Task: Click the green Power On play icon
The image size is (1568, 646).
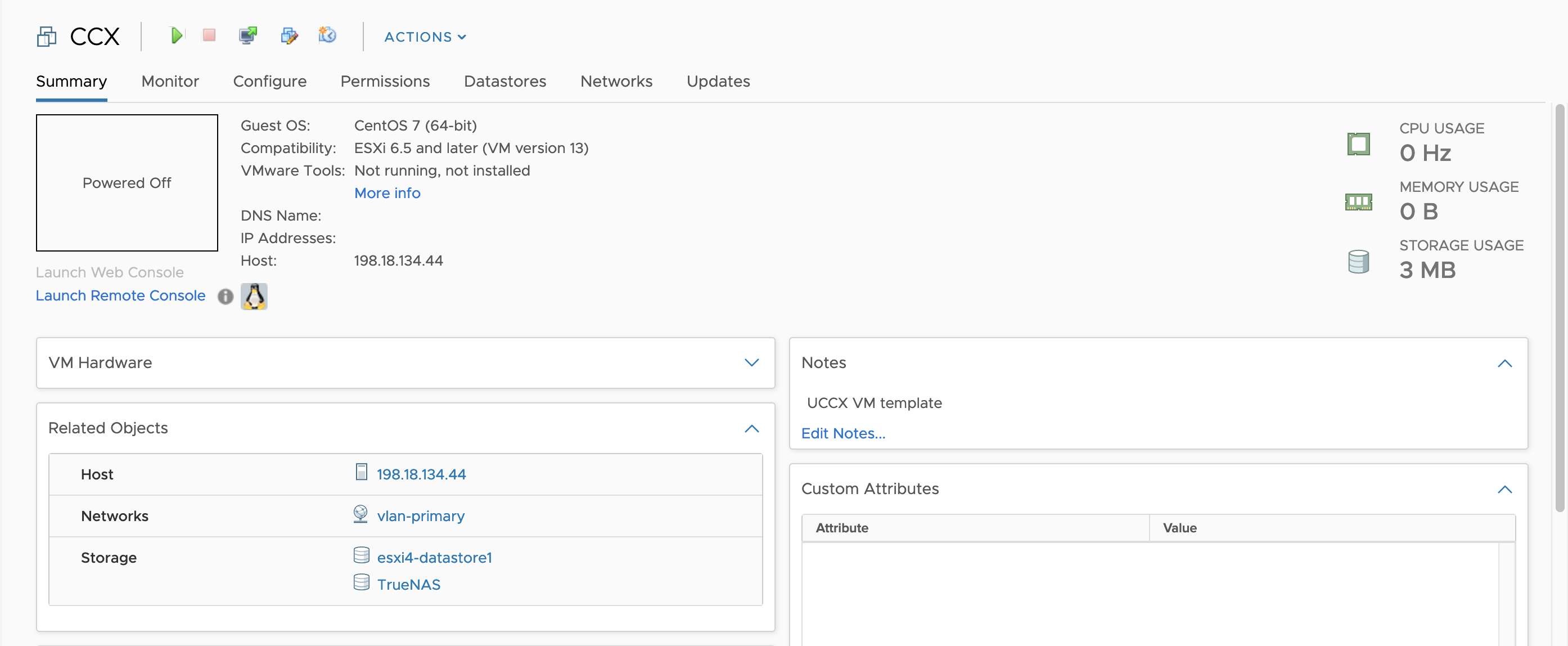Action: tap(176, 35)
